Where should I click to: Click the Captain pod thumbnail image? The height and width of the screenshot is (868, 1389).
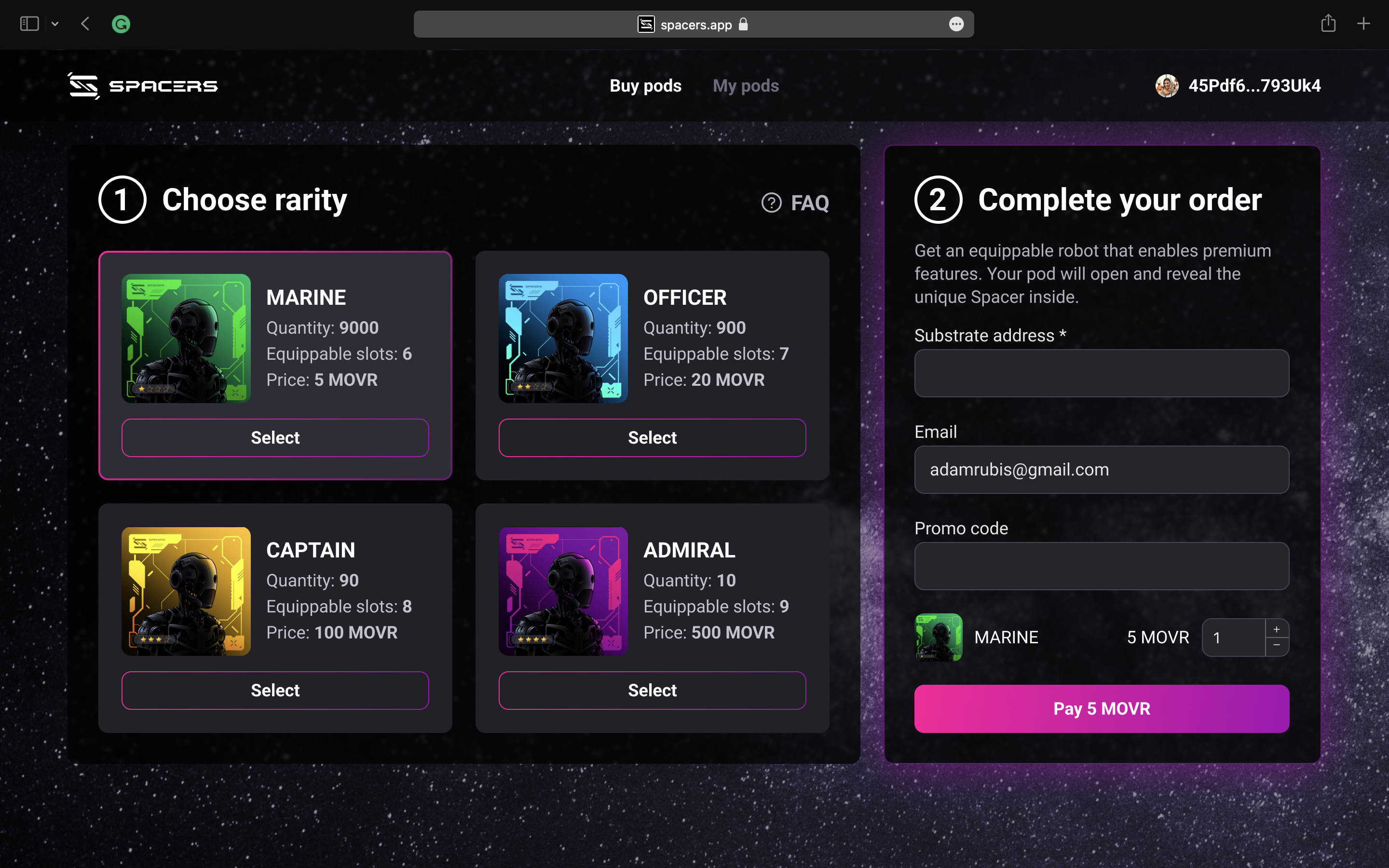pyautogui.click(x=186, y=591)
